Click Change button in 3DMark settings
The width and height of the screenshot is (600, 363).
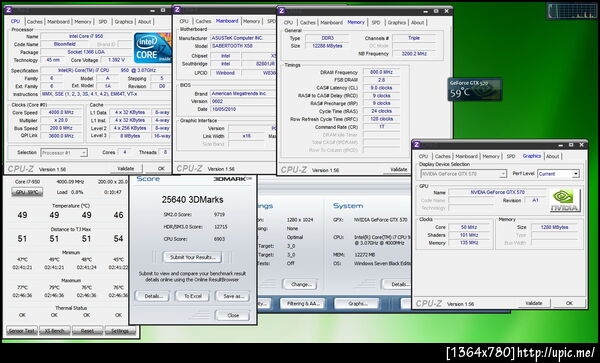tap(301, 285)
